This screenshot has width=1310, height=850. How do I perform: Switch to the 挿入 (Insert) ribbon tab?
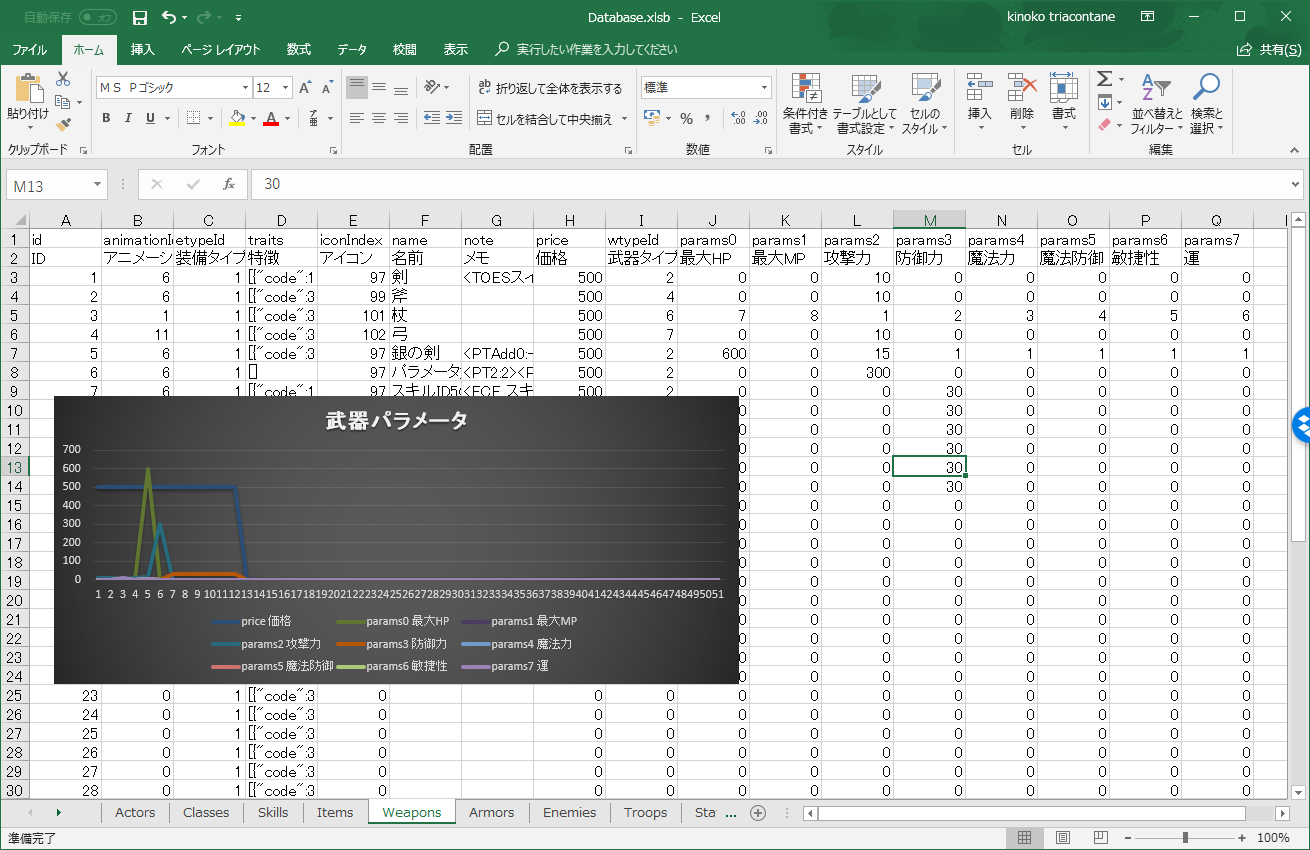pos(143,50)
